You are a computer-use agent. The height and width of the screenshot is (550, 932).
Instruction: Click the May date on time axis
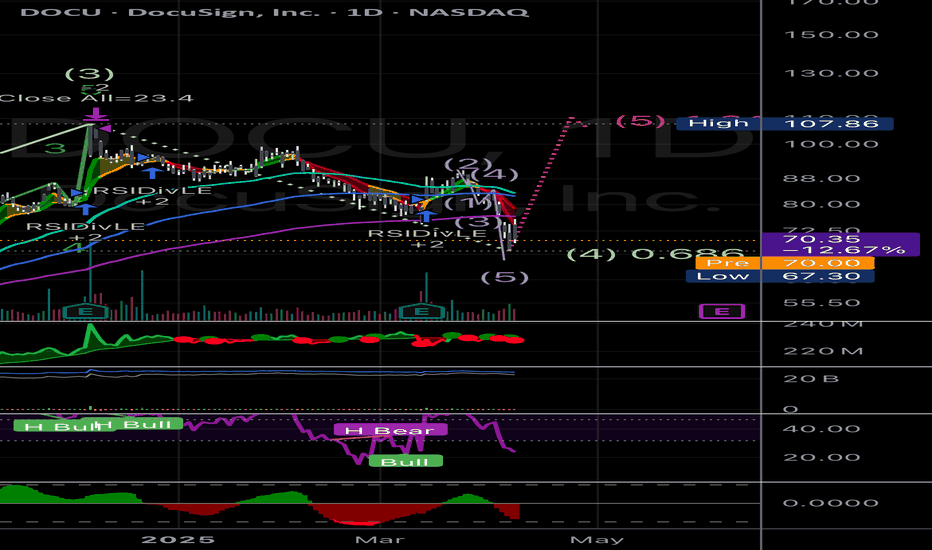[597, 539]
